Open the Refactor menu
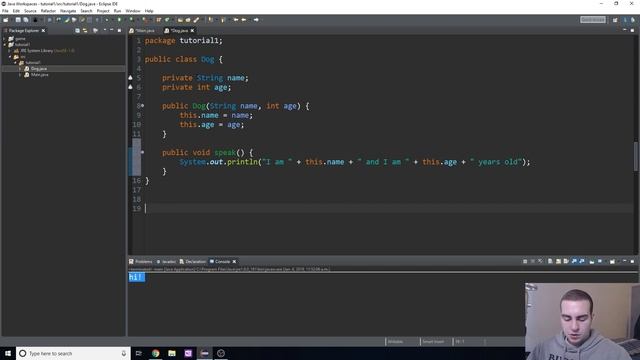640x360 pixels. click(48, 11)
